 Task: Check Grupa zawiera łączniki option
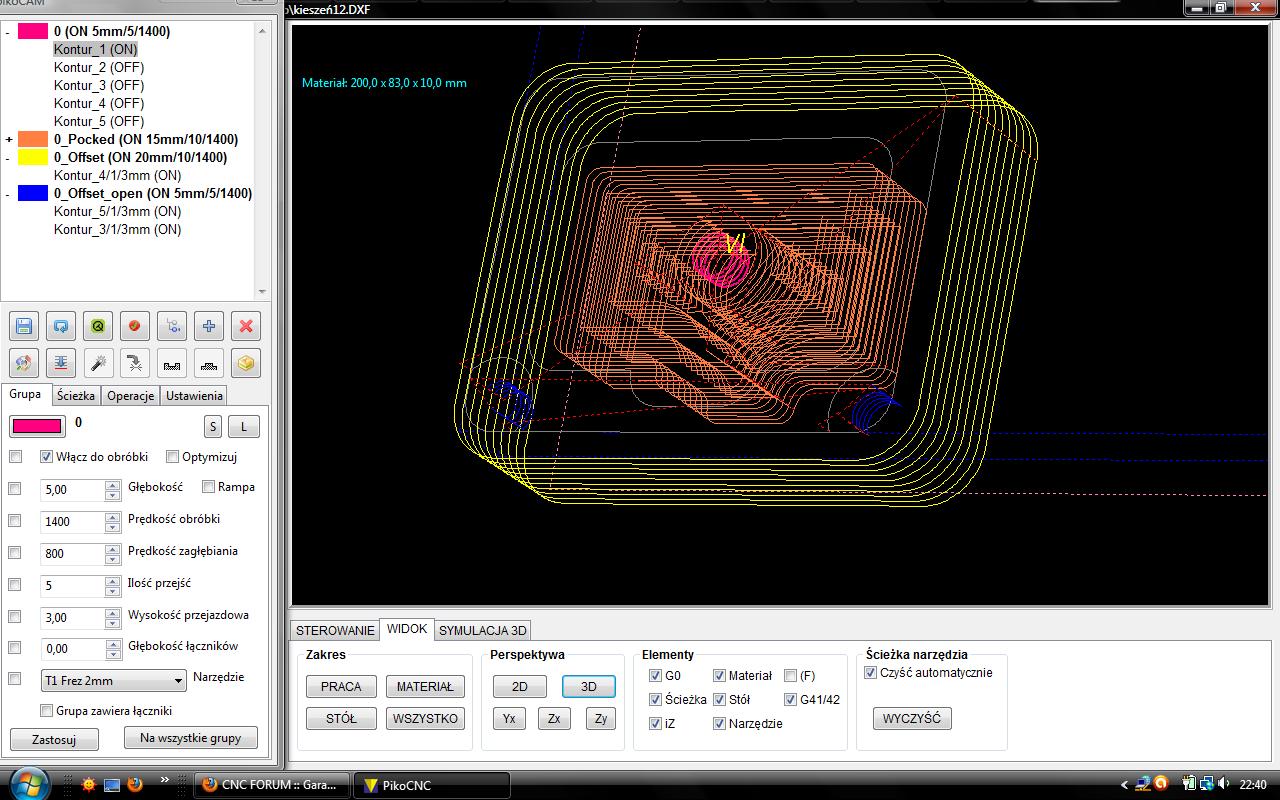click(46, 711)
